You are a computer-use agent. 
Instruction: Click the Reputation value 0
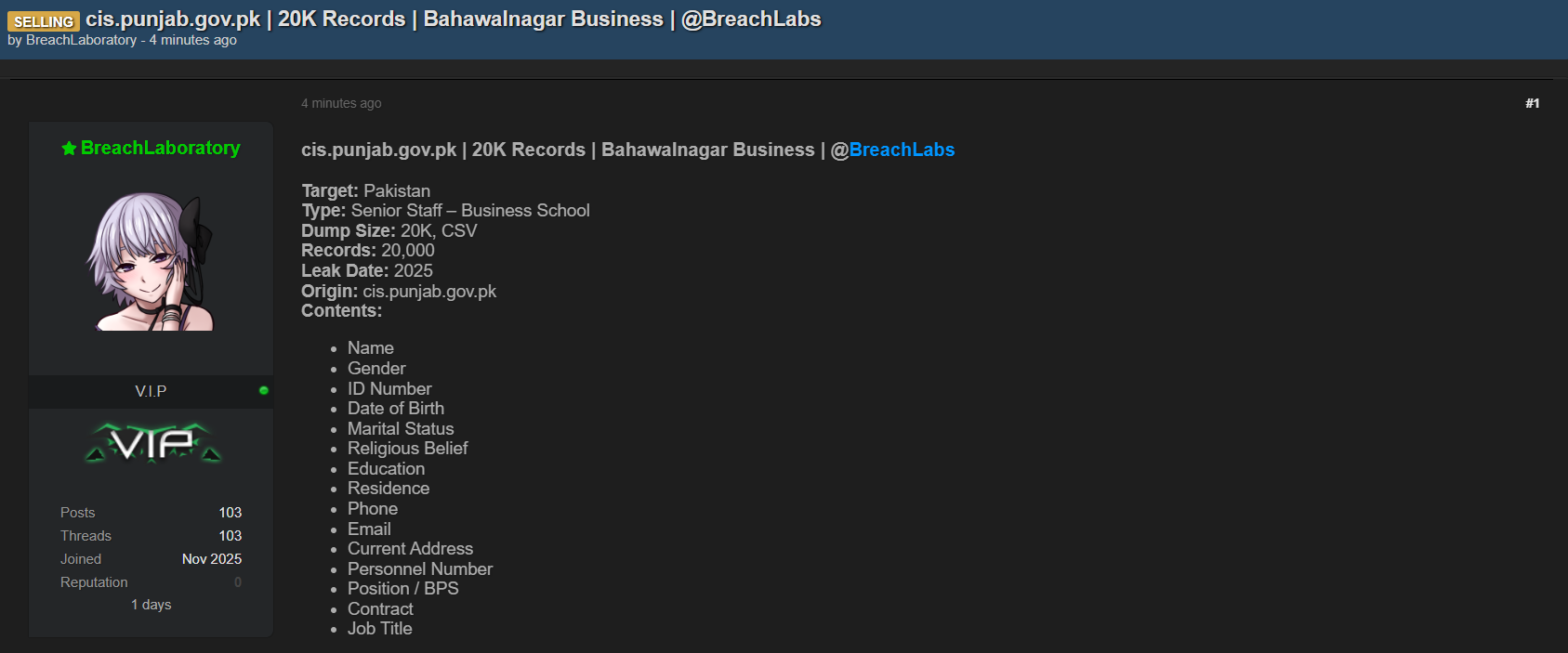(238, 582)
